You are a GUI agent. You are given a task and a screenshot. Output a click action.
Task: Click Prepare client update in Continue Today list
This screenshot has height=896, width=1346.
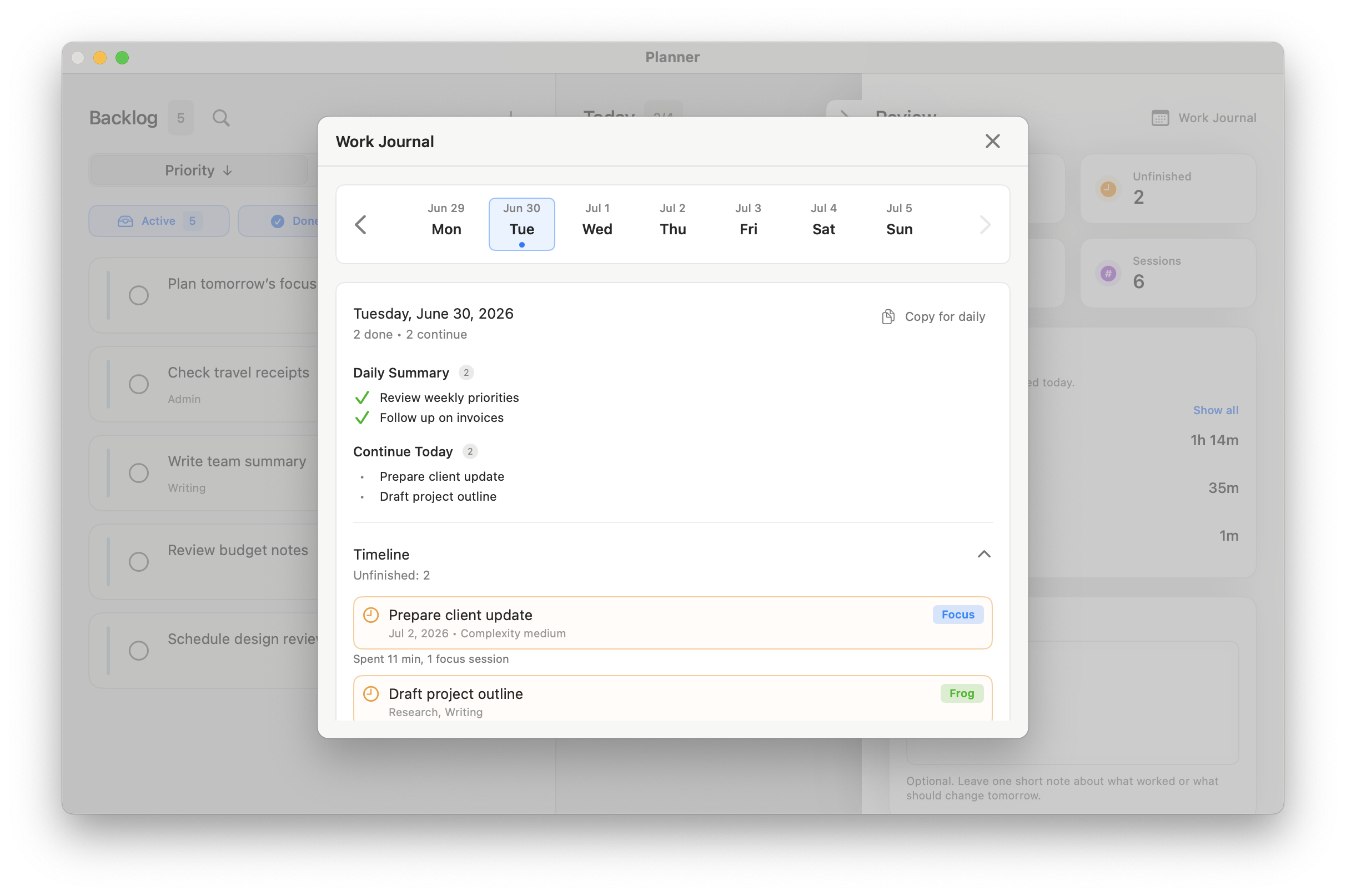(x=442, y=476)
